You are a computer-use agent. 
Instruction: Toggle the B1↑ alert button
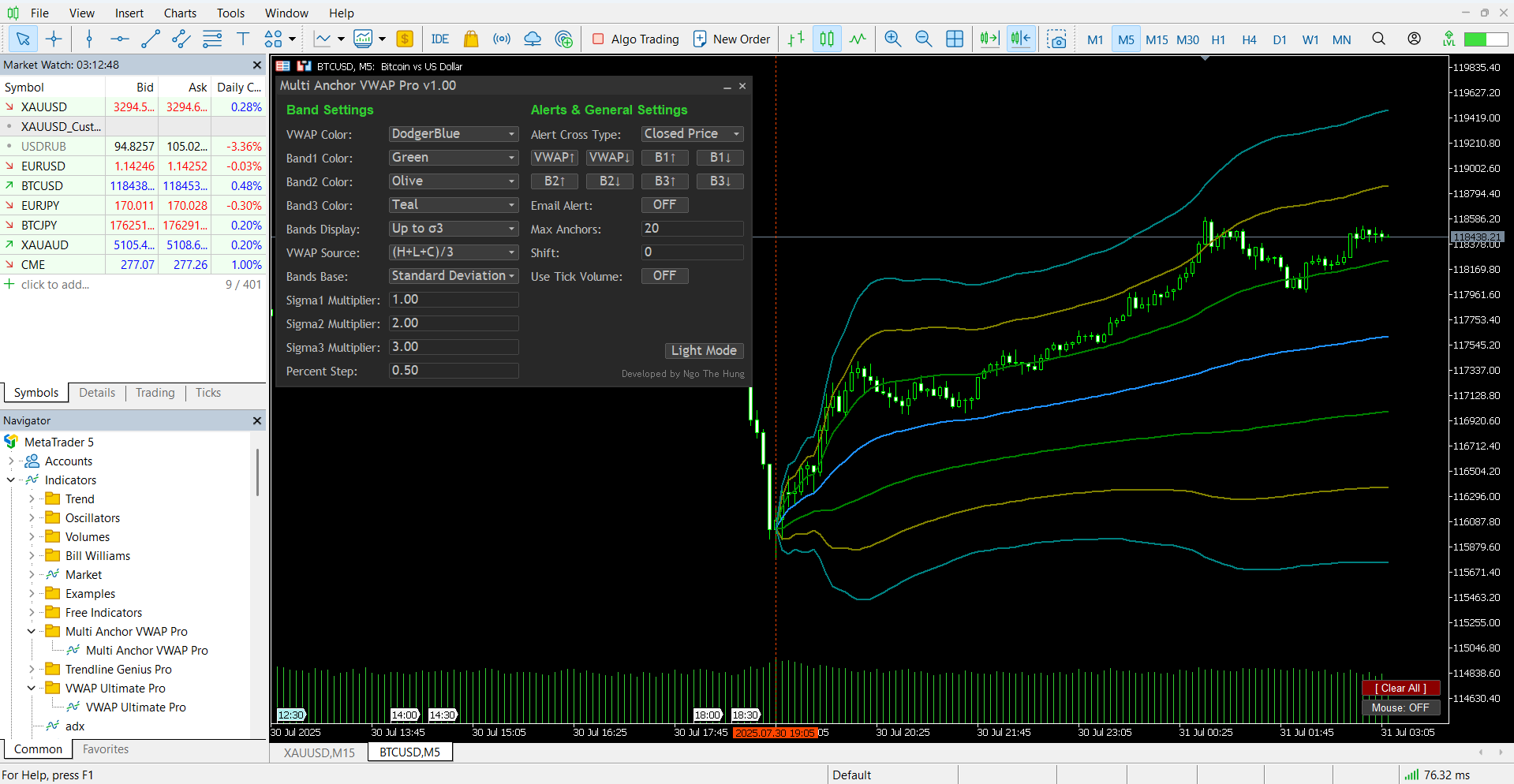[665, 158]
